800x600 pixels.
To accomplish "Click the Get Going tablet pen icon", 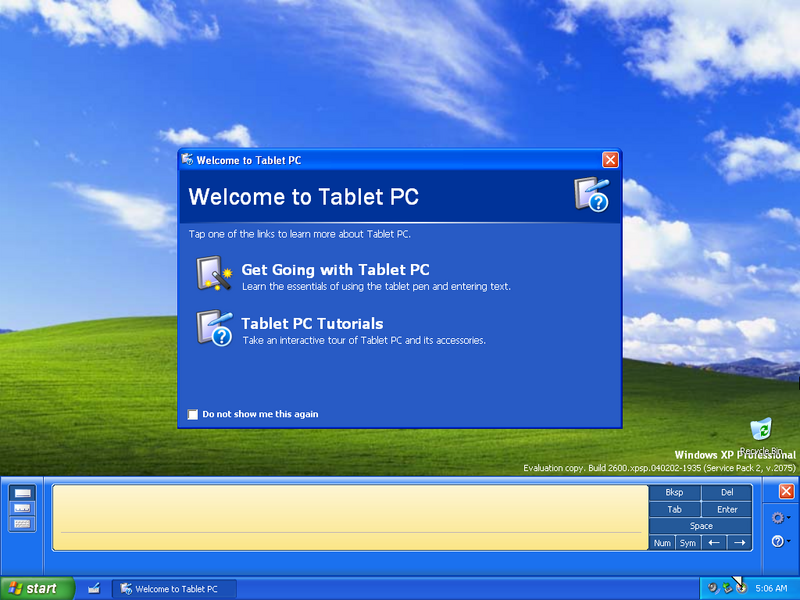I will [x=214, y=273].
